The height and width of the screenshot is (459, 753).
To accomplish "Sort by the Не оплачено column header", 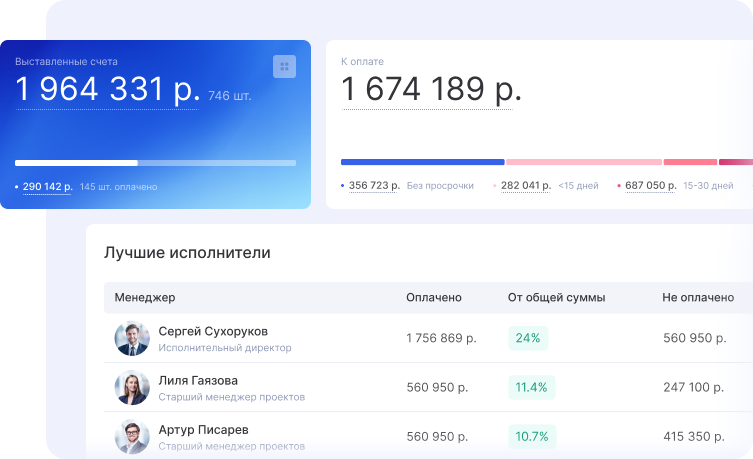I will (x=698, y=297).
